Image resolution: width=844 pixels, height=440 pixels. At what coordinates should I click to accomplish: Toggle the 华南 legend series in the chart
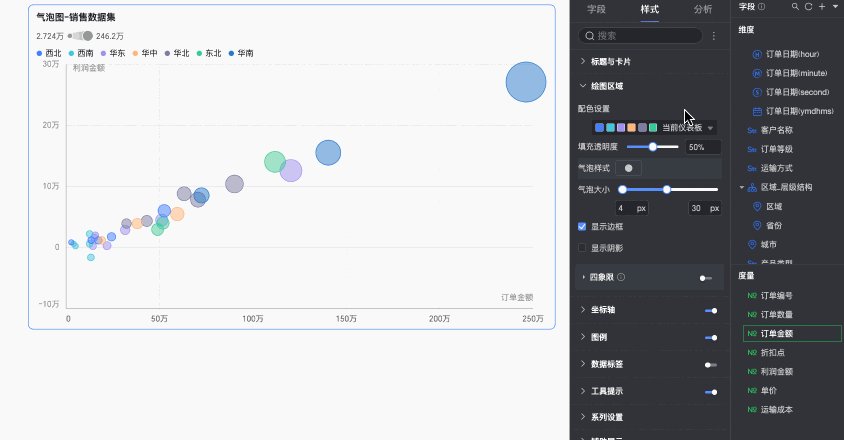241,53
